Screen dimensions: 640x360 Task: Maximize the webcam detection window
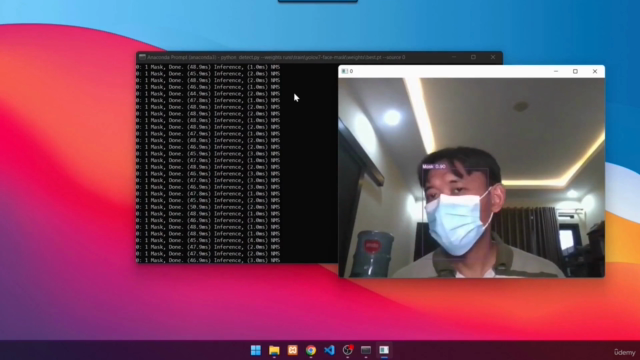576,71
